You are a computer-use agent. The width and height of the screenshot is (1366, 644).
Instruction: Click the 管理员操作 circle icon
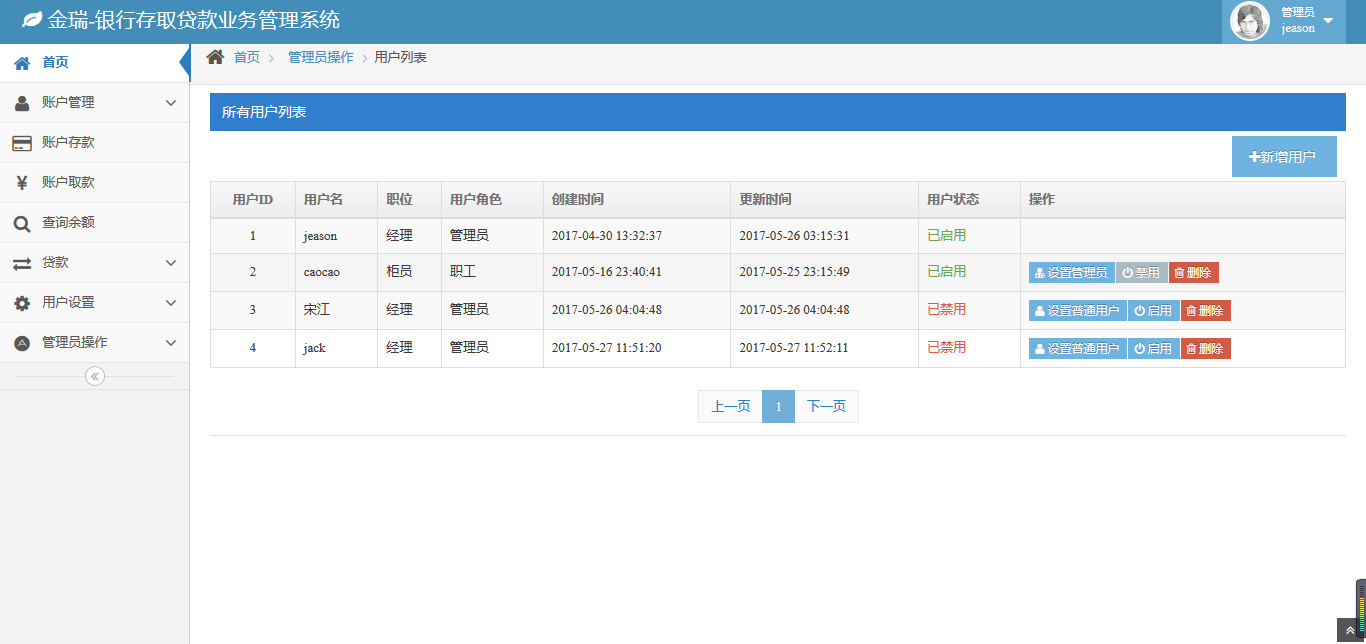[22, 343]
